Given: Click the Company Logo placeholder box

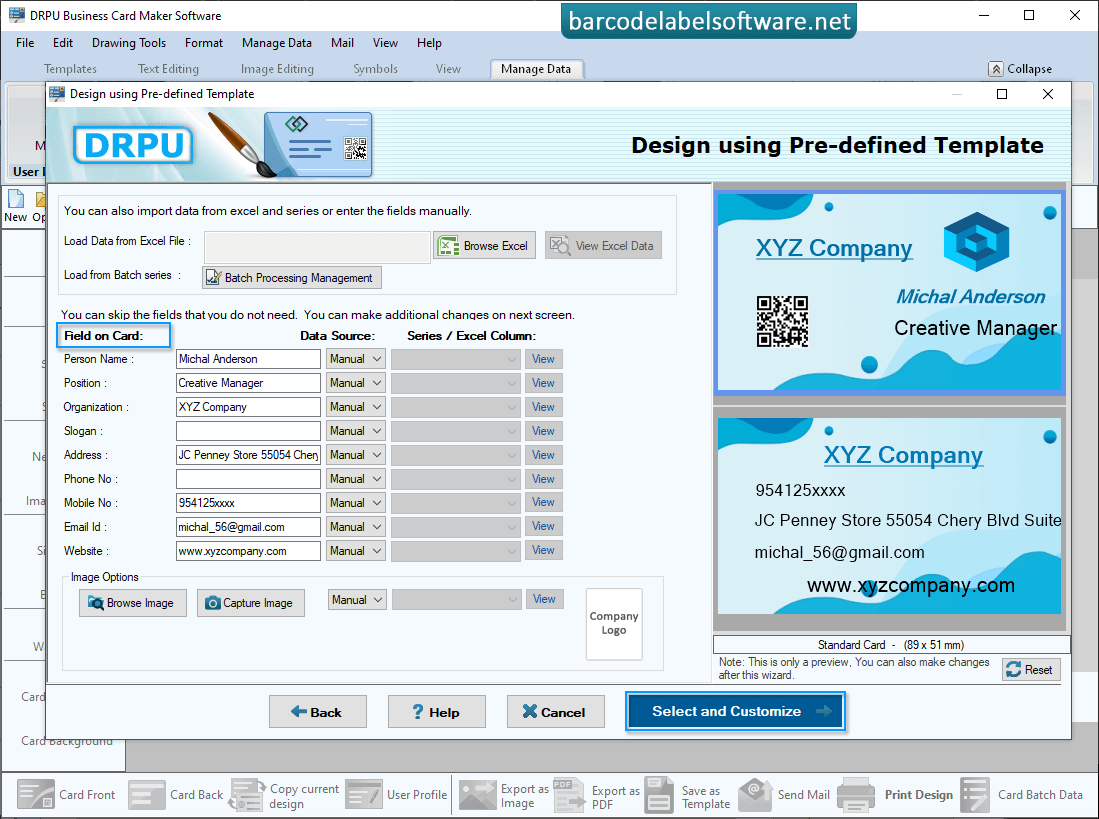Looking at the screenshot, I should 614,624.
